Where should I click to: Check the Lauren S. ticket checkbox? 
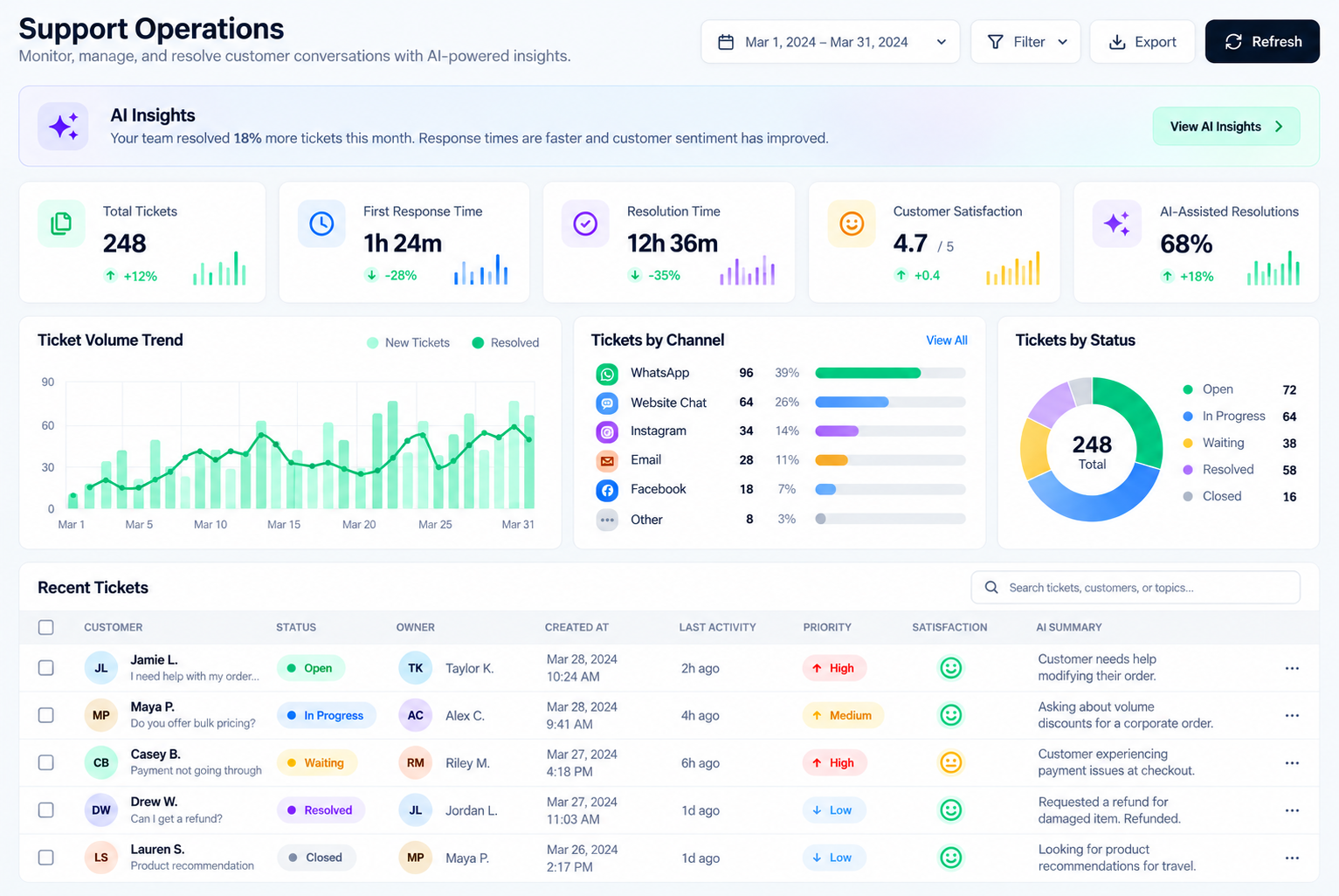point(46,858)
